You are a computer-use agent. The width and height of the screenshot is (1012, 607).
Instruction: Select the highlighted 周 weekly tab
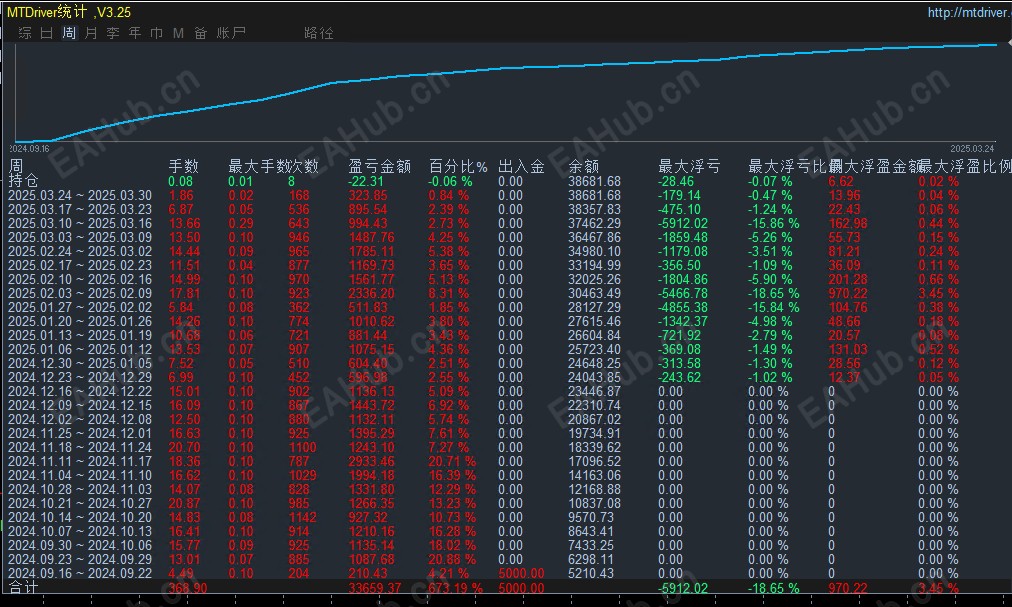(x=69, y=33)
